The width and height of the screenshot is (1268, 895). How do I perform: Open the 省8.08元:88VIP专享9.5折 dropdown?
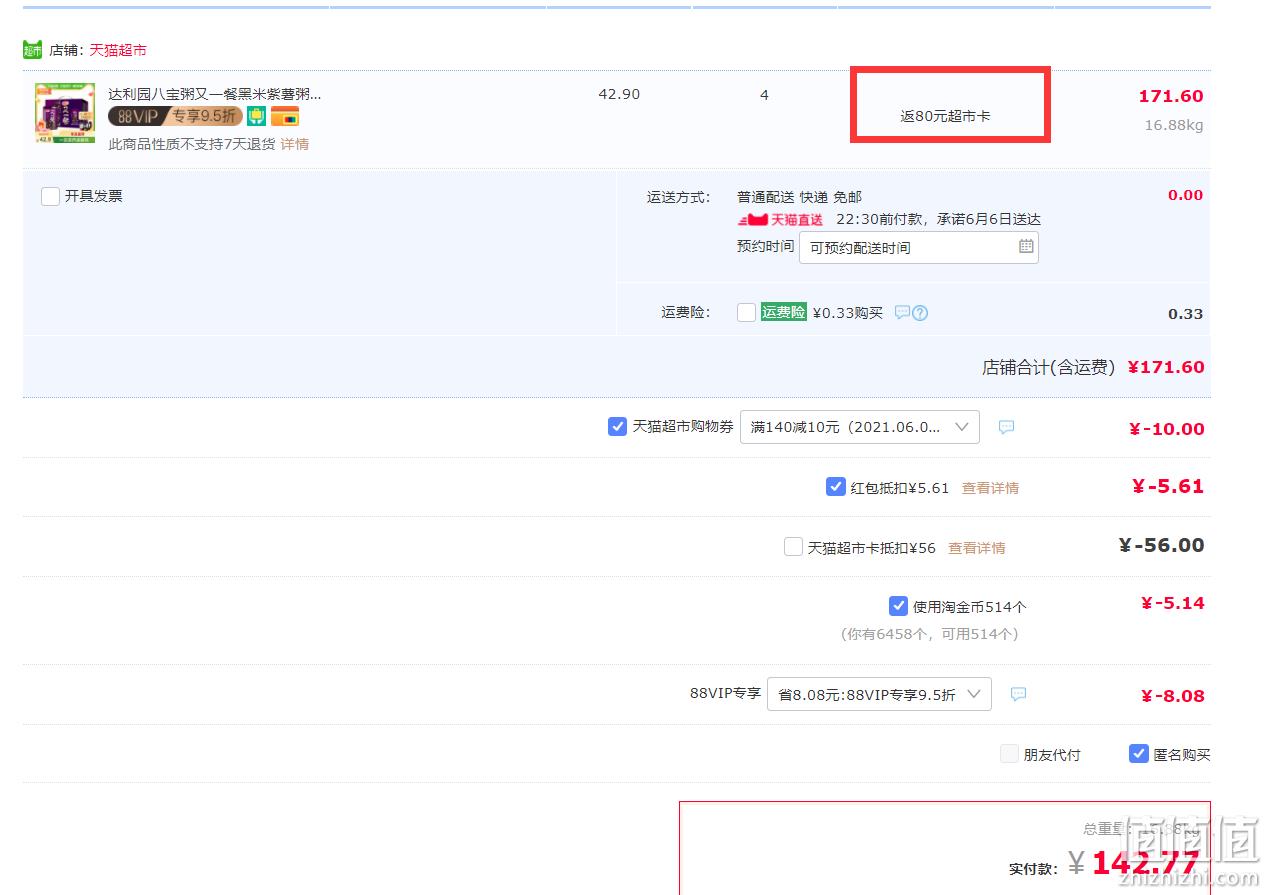click(x=879, y=694)
